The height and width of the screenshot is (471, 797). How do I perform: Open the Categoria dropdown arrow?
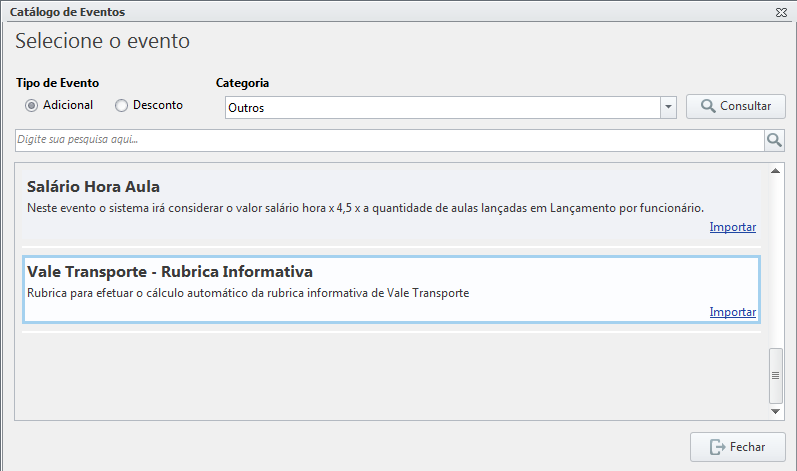point(668,107)
